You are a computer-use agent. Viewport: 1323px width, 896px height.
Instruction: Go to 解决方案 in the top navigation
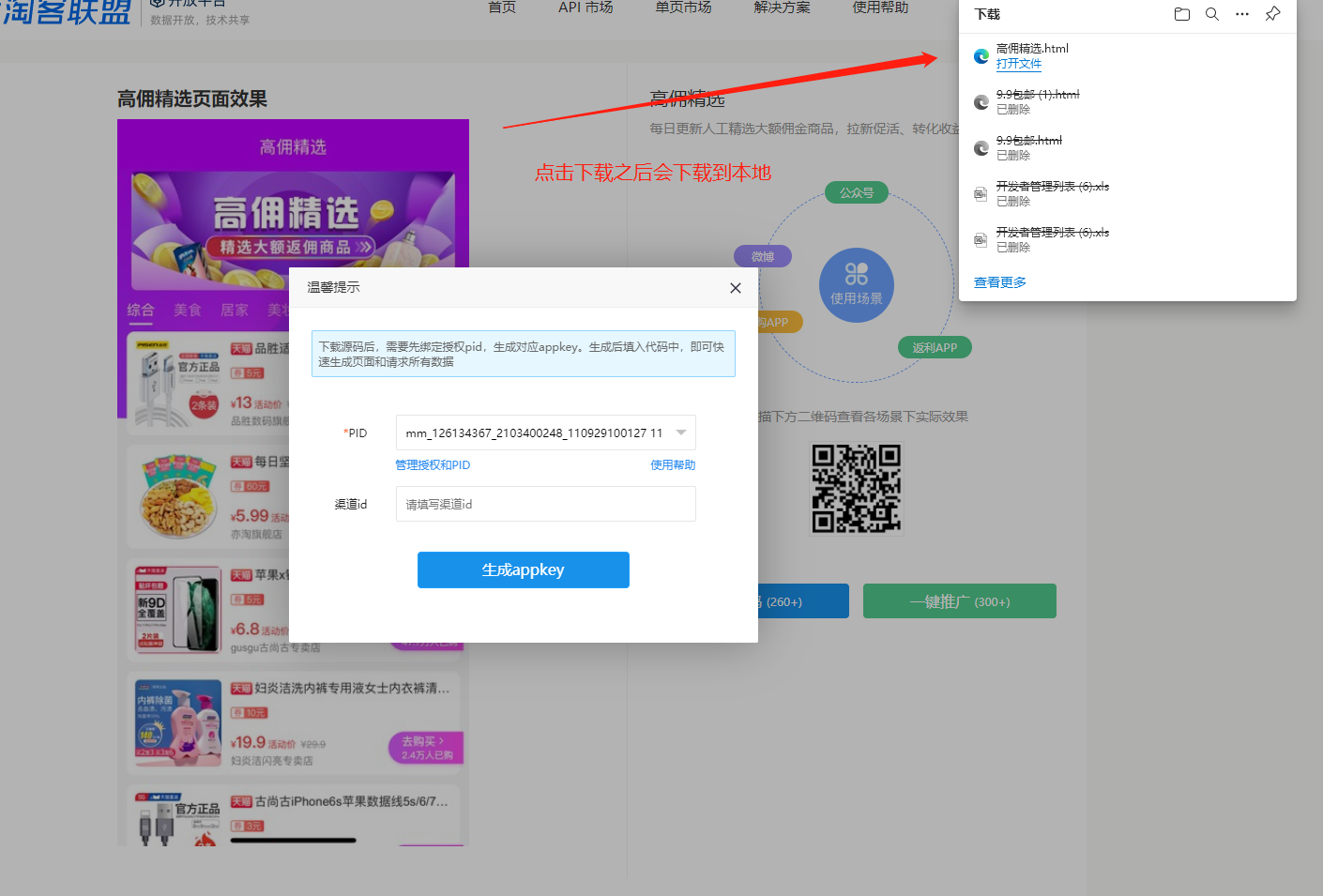click(782, 8)
